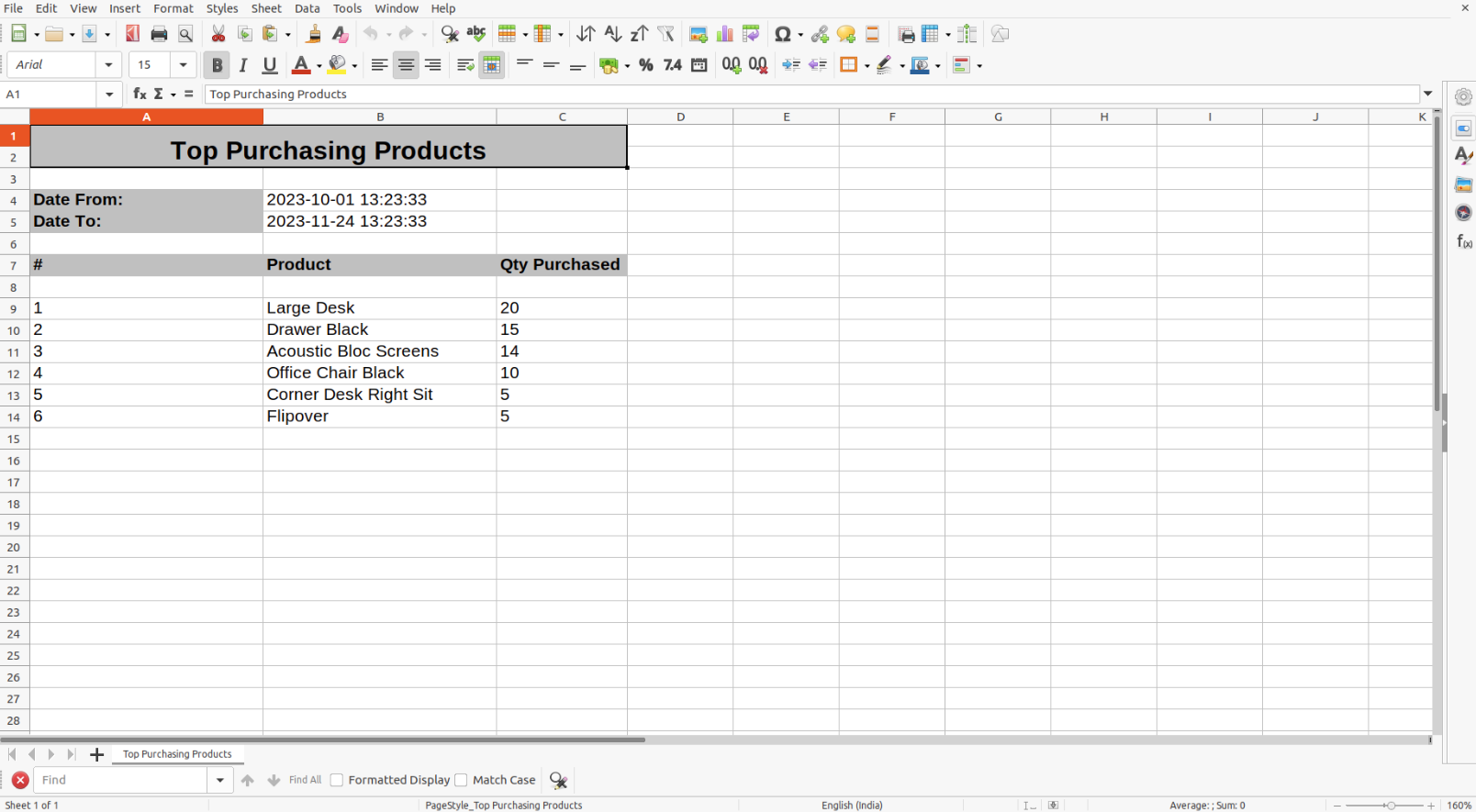The width and height of the screenshot is (1476, 812).
Task: Select column D header
Action: coord(680,117)
